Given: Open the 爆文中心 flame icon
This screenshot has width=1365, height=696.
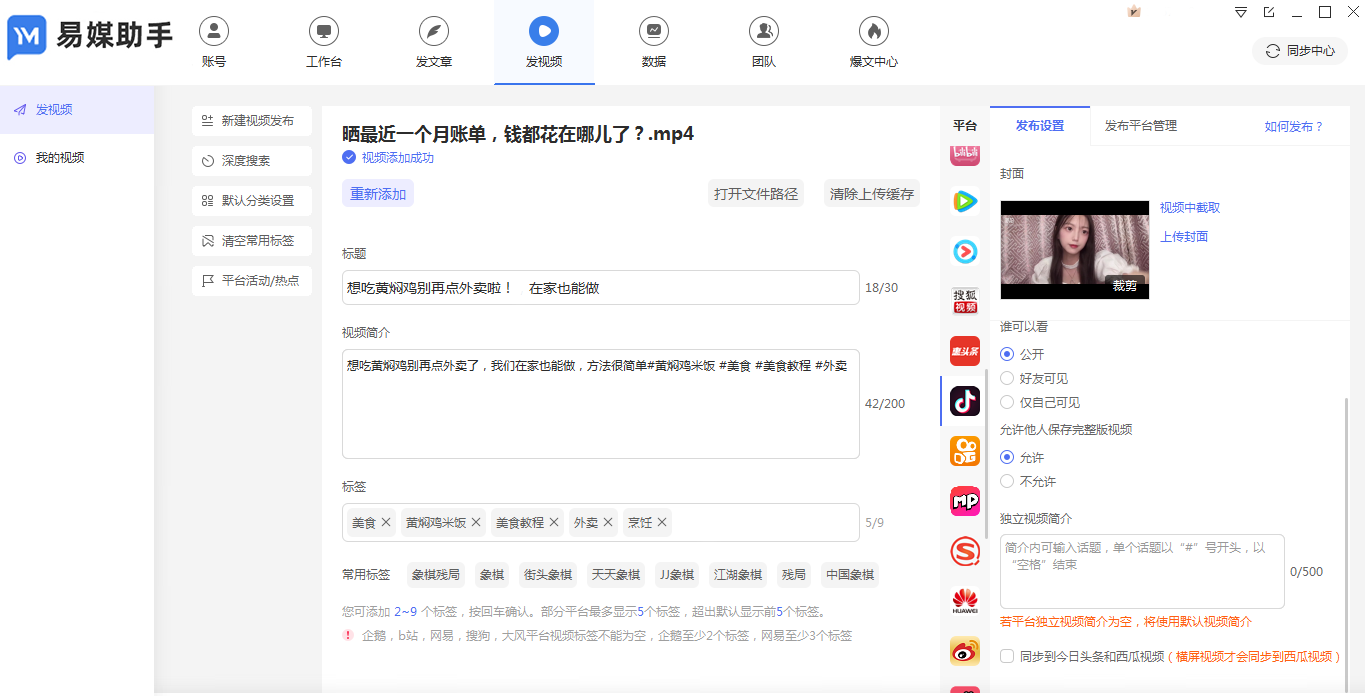Looking at the screenshot, I should pos(873,32).
